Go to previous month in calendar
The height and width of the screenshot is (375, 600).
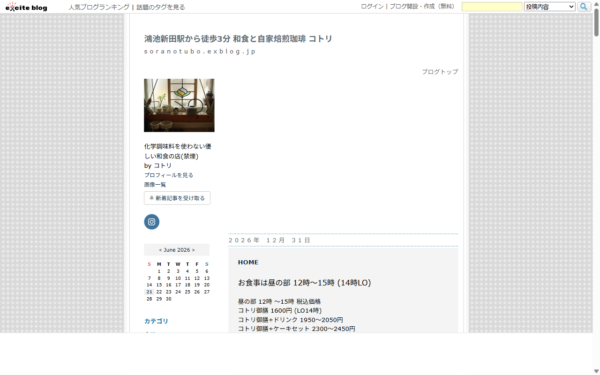pos(160,250)
